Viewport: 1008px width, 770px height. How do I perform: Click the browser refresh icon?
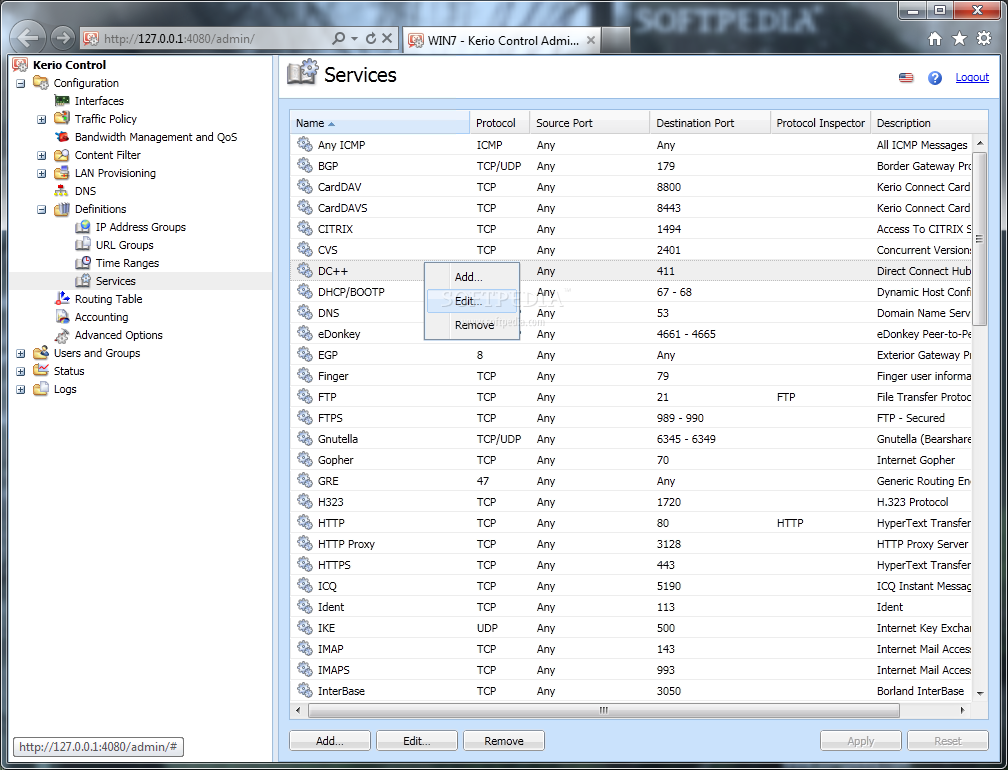(371, 39)
